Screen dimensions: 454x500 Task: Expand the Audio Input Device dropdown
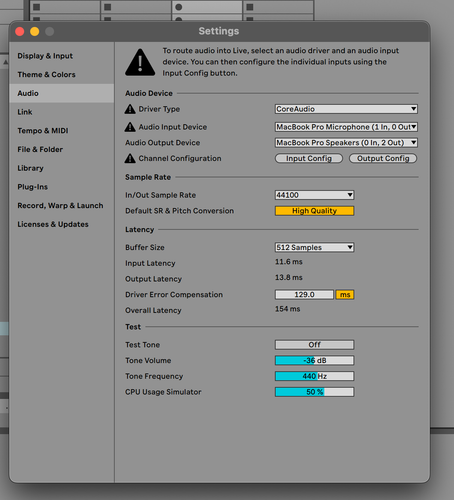[x=346, y=127]
